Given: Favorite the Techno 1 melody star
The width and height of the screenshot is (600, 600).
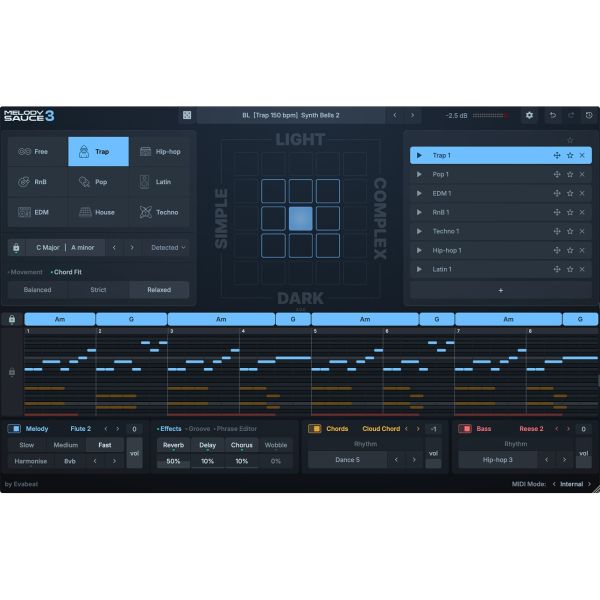Looking at the screenshot, I should (570, 231).
